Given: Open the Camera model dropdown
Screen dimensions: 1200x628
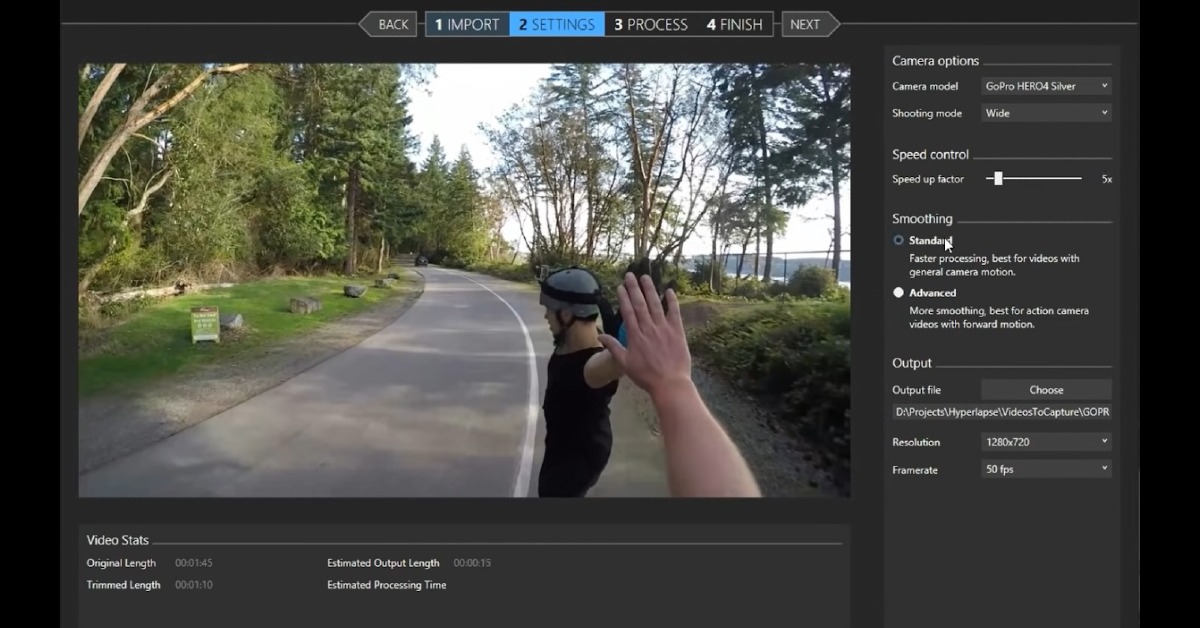Looking at the screenshot, I should [1045, 86].
